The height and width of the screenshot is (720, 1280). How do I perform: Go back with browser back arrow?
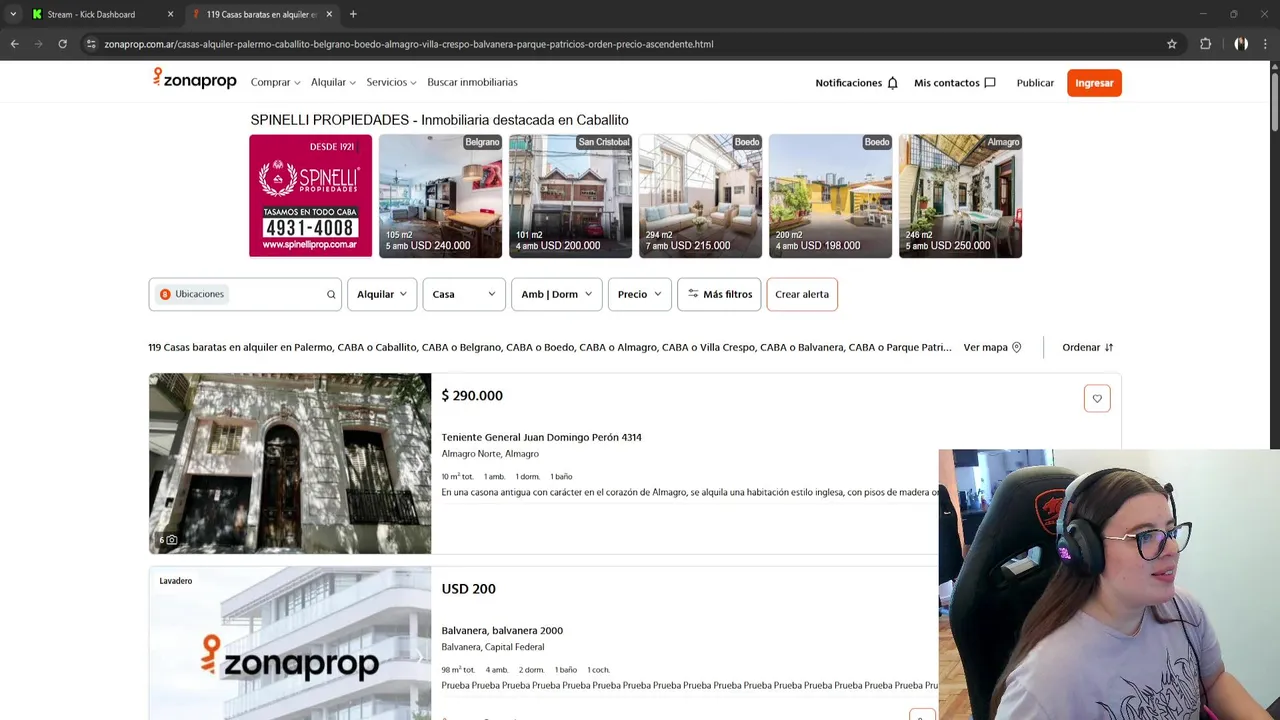pyautogui.click(x=15, y=44)
